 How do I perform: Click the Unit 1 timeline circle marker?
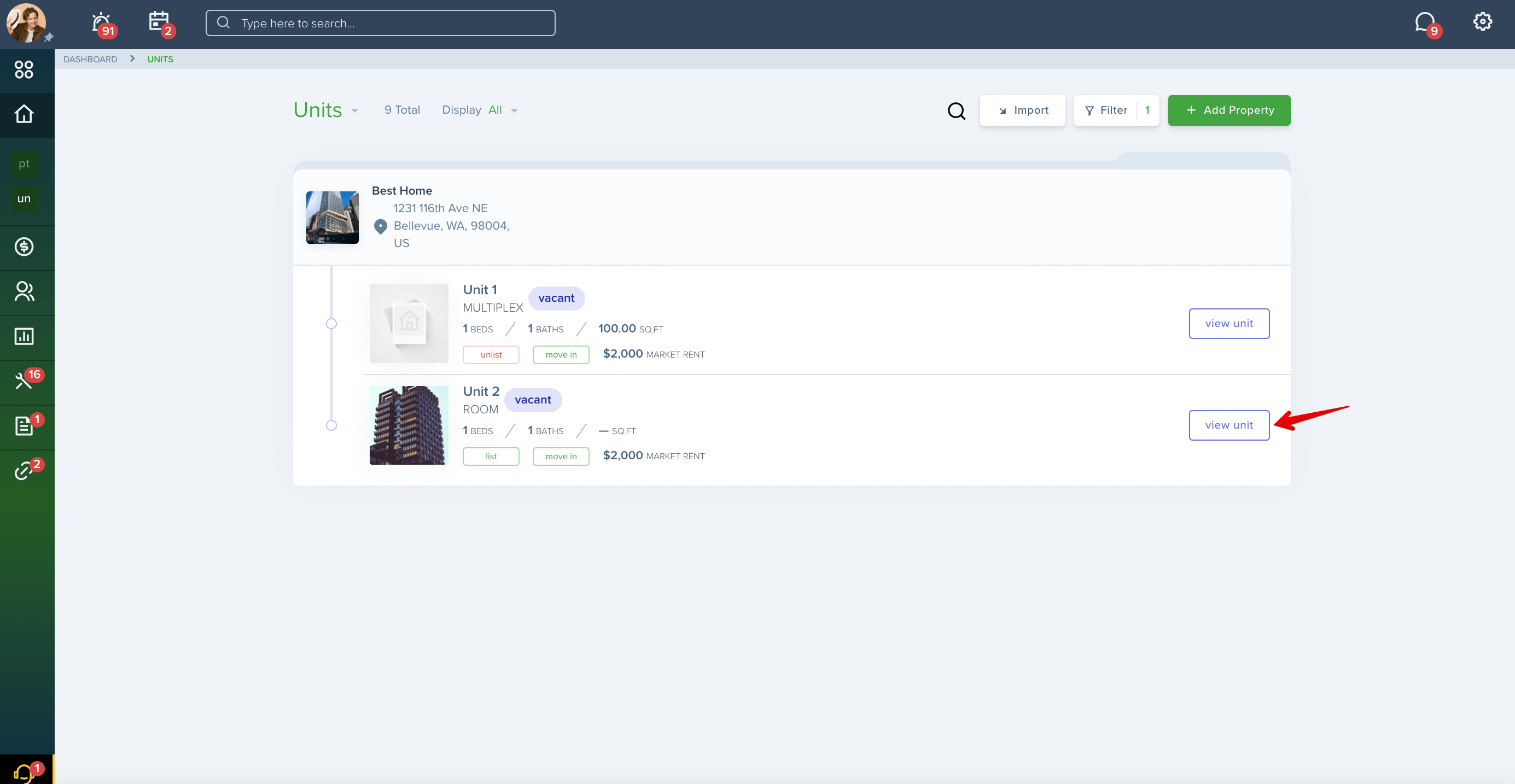pyautogui.click(x=331, y=324)
